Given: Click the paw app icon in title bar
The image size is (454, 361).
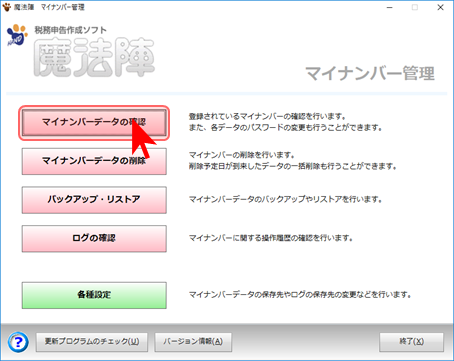Looking at the screenshot, I should [x=6, y=7].
